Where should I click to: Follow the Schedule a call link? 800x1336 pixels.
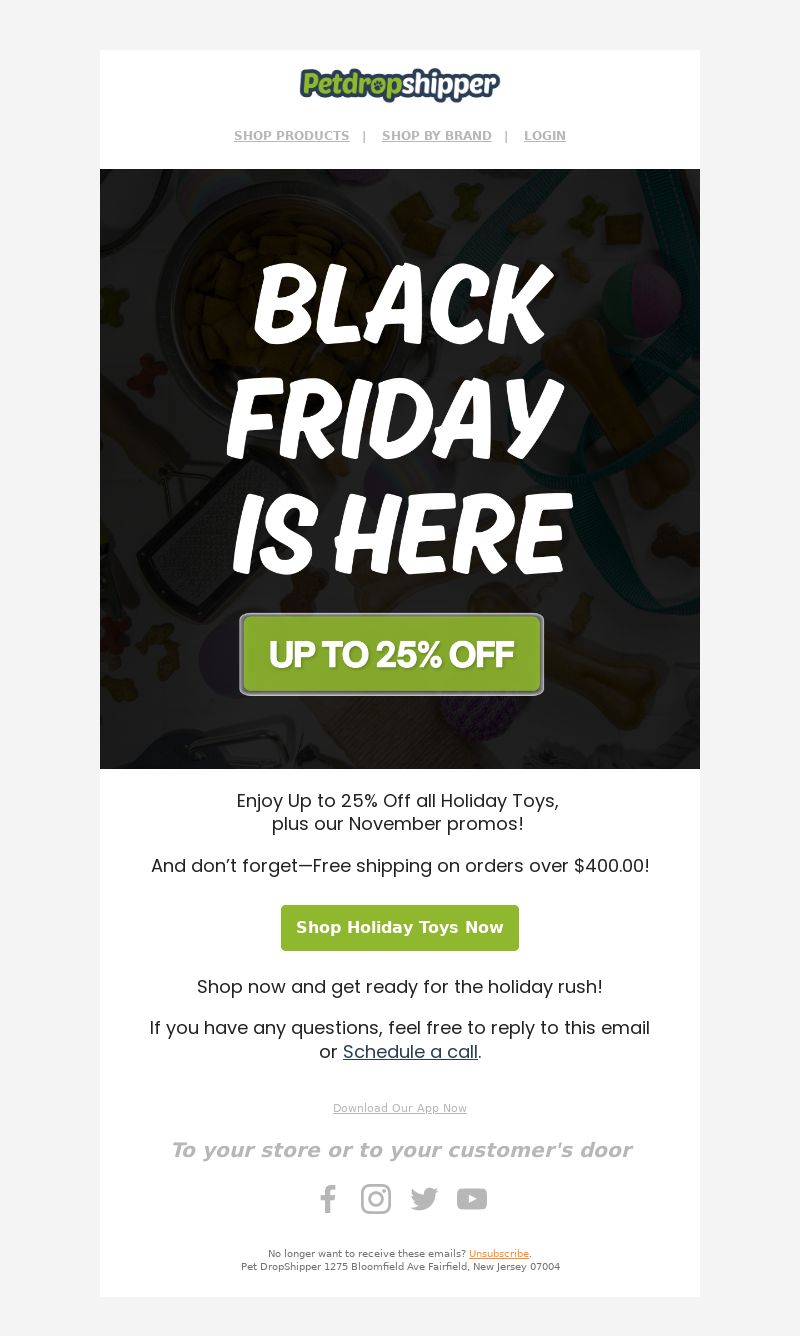(x=410, y=1052)
